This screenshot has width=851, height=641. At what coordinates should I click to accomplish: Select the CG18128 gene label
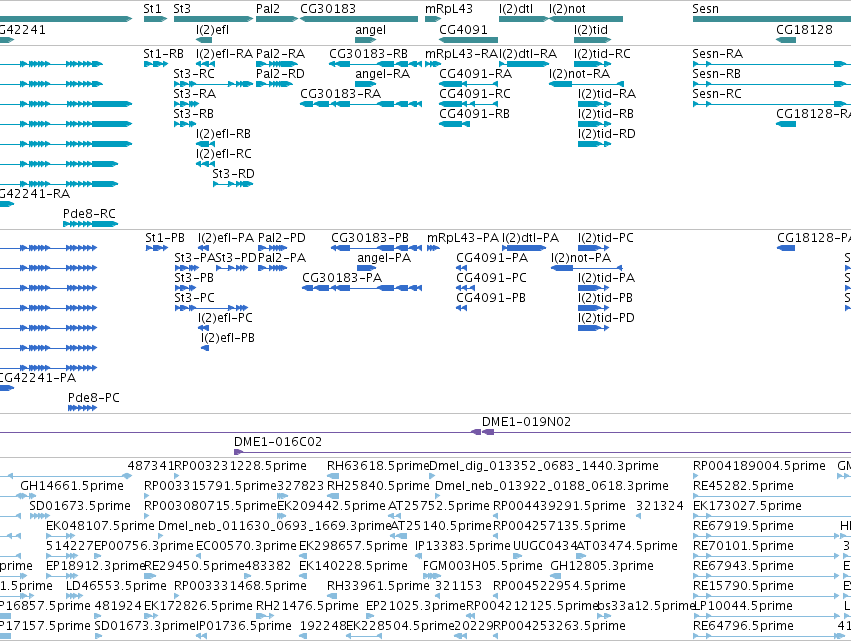pyautogui.click(x=804, y=29)
